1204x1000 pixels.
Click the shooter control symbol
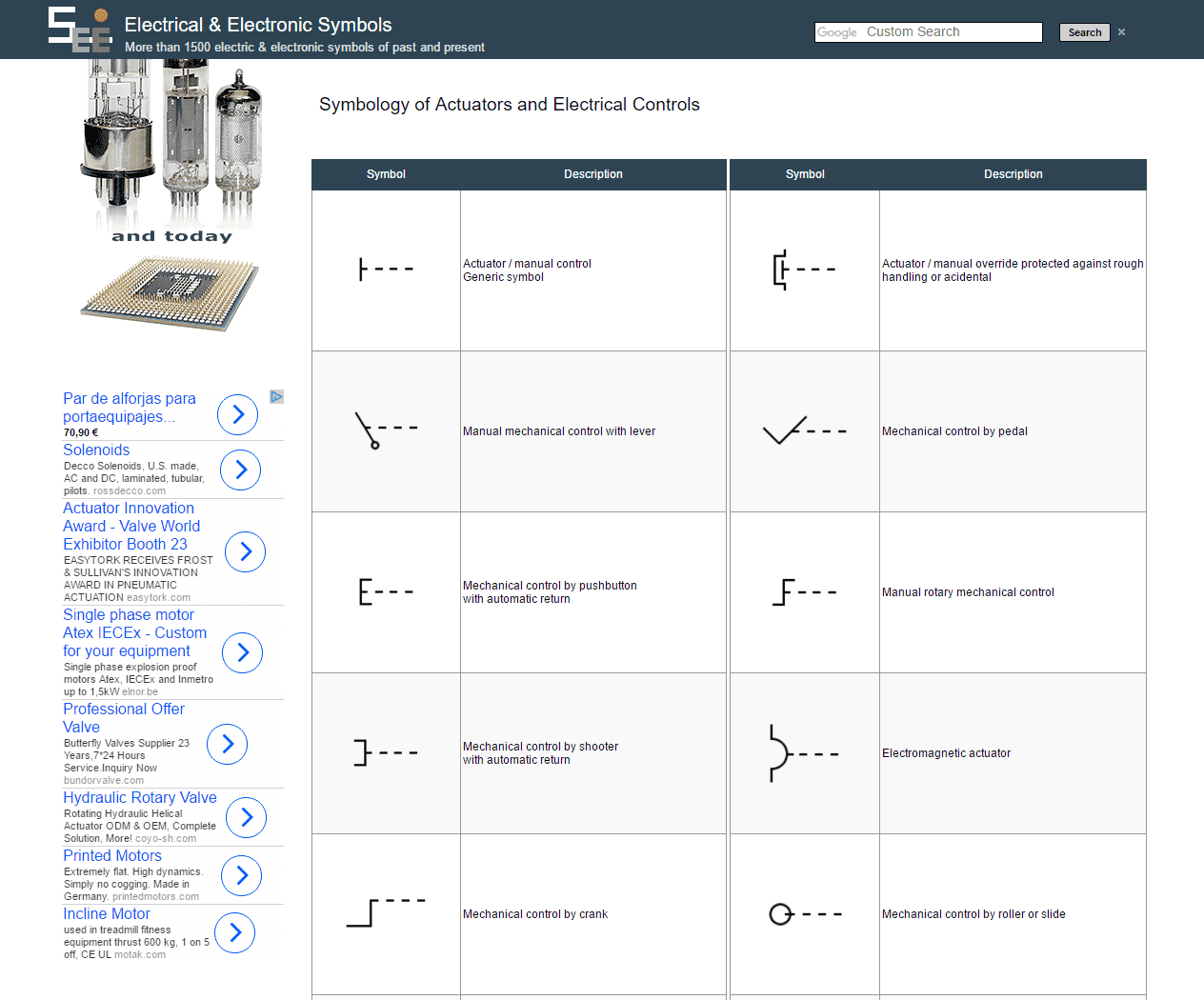(386, 752)
